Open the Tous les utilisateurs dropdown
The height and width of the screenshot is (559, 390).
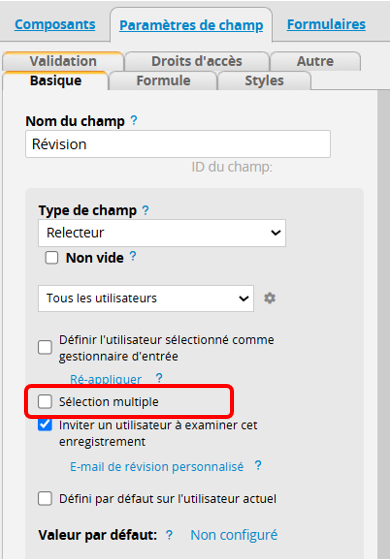tap(146, 298)
